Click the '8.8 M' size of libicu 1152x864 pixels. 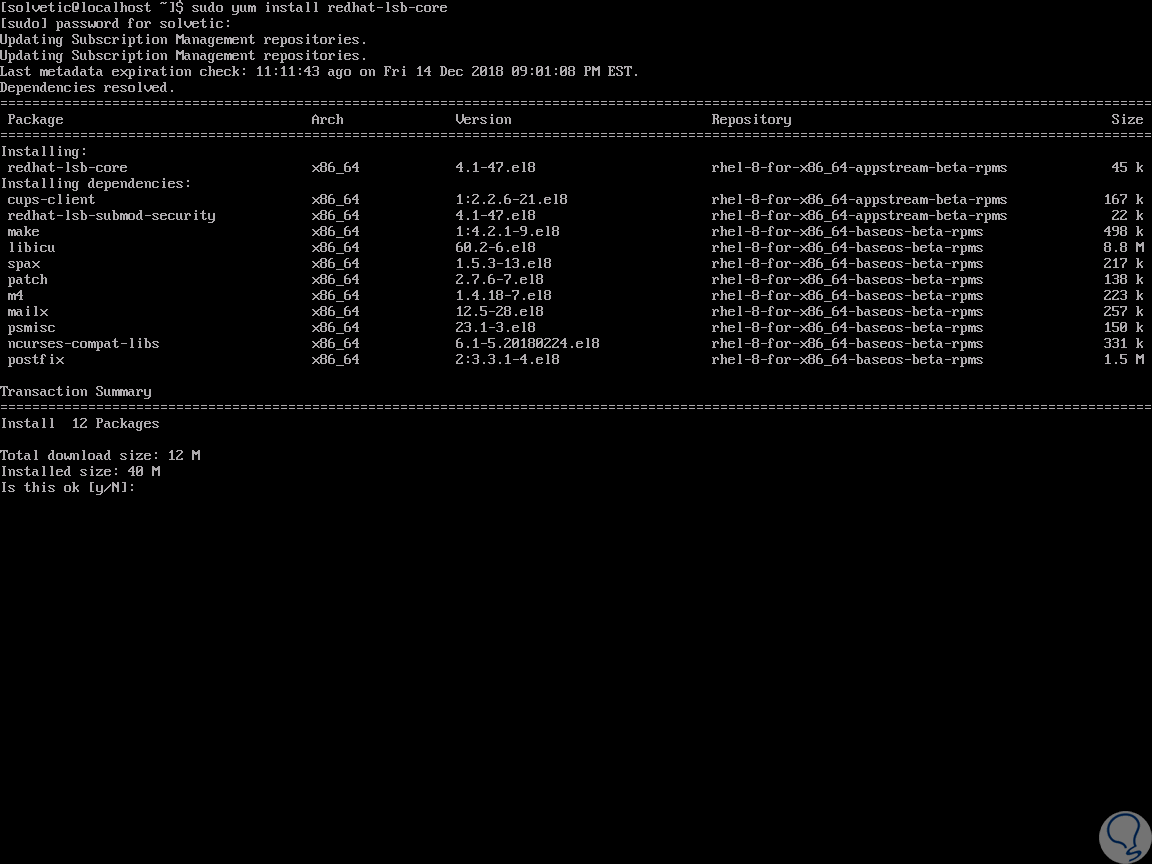[x=1123, y=248]
